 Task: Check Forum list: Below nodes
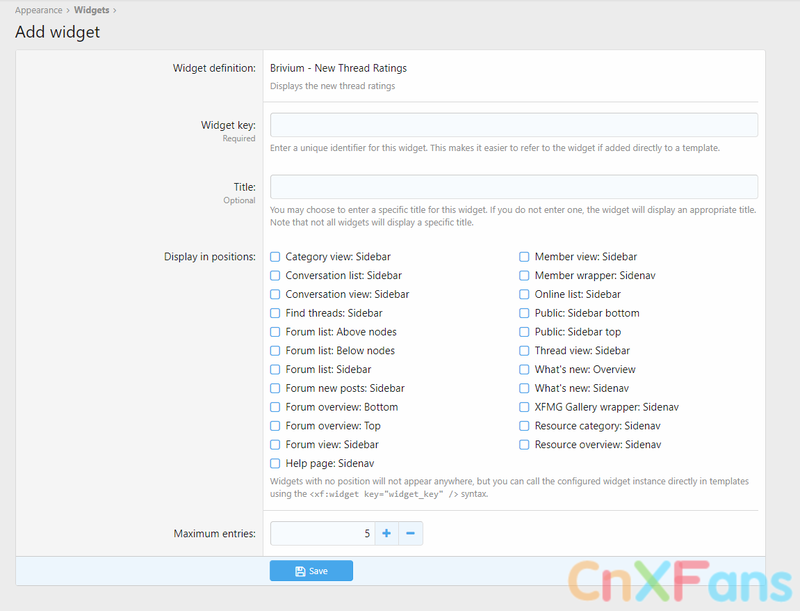275,351
